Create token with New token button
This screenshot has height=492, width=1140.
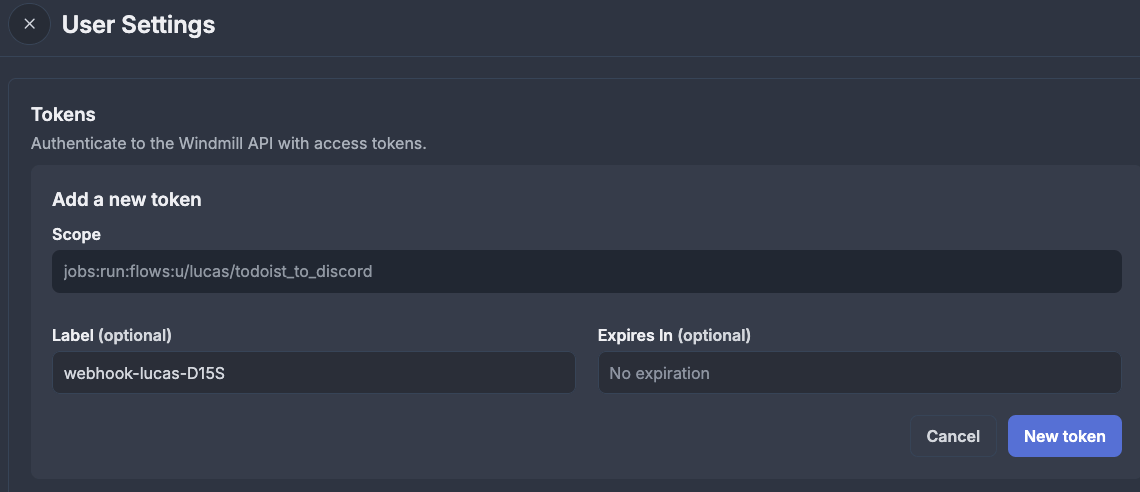(x=1064, y=436)
